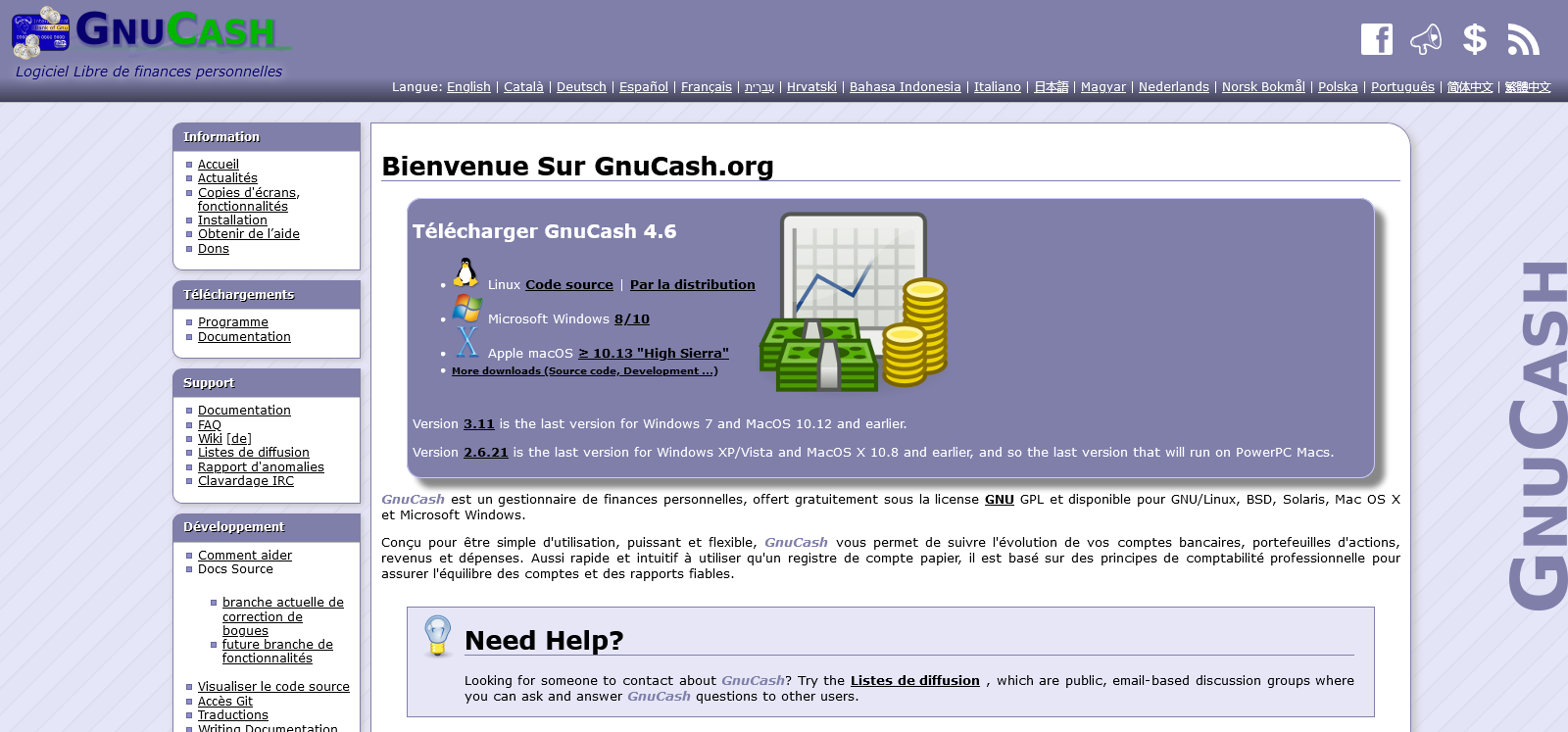Open Traductions page
Screen dimensions: 1568x732
(x=233, y=715)
